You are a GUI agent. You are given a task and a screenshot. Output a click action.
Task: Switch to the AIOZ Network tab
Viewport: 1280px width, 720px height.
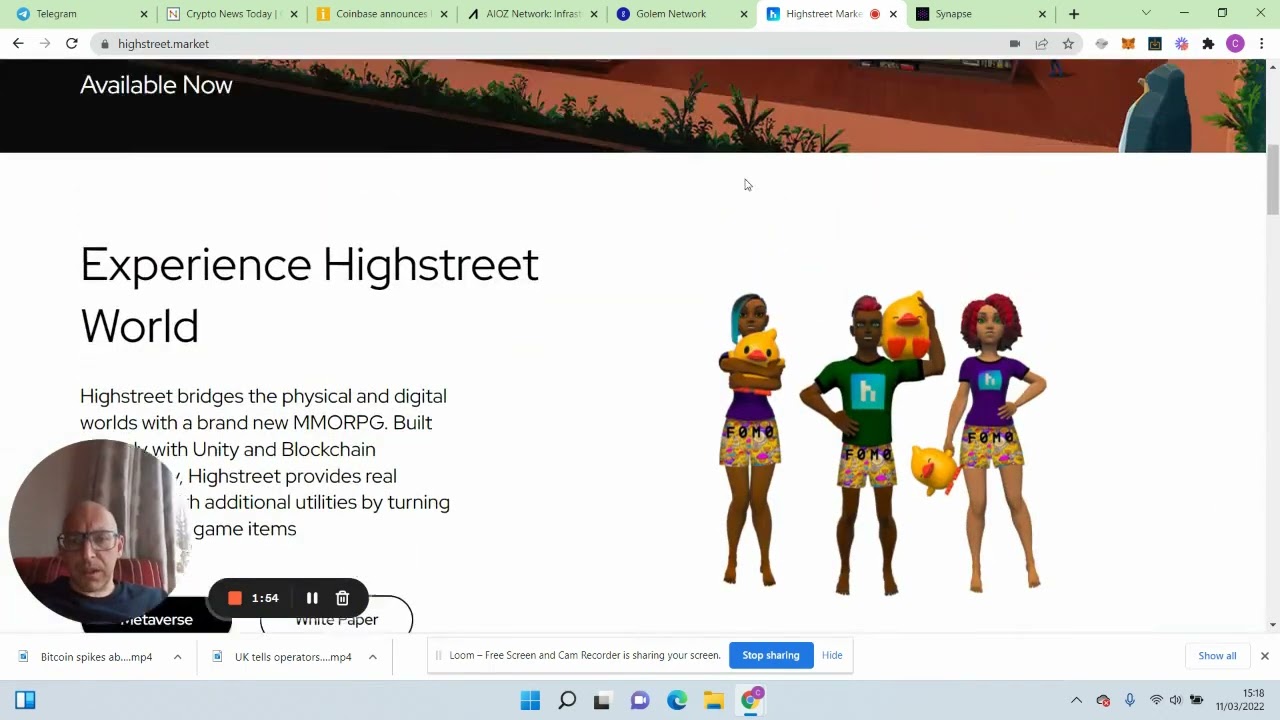531,14
